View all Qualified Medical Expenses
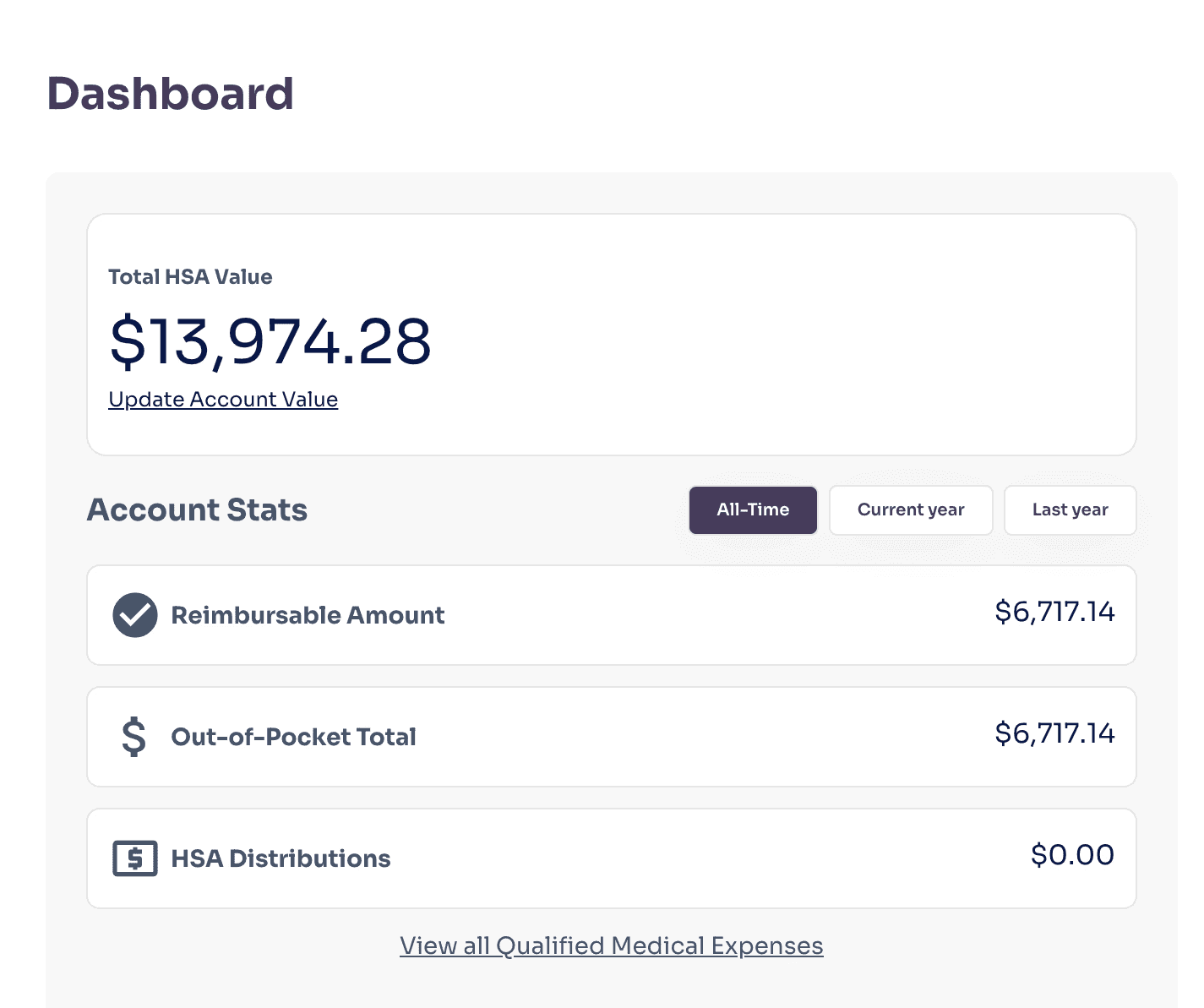The image size is (1204, 1008). point(612,945)
